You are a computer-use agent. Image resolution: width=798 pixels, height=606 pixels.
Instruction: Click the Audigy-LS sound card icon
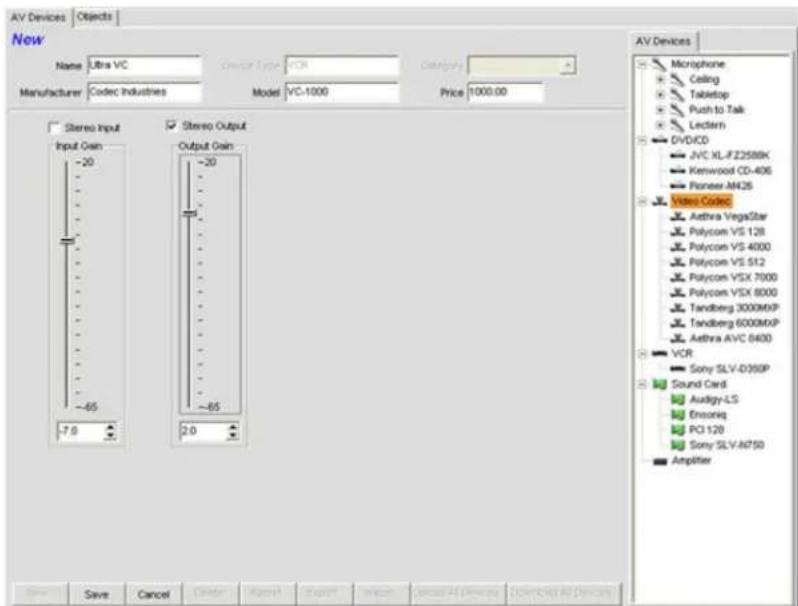click(x=678, y=399)
